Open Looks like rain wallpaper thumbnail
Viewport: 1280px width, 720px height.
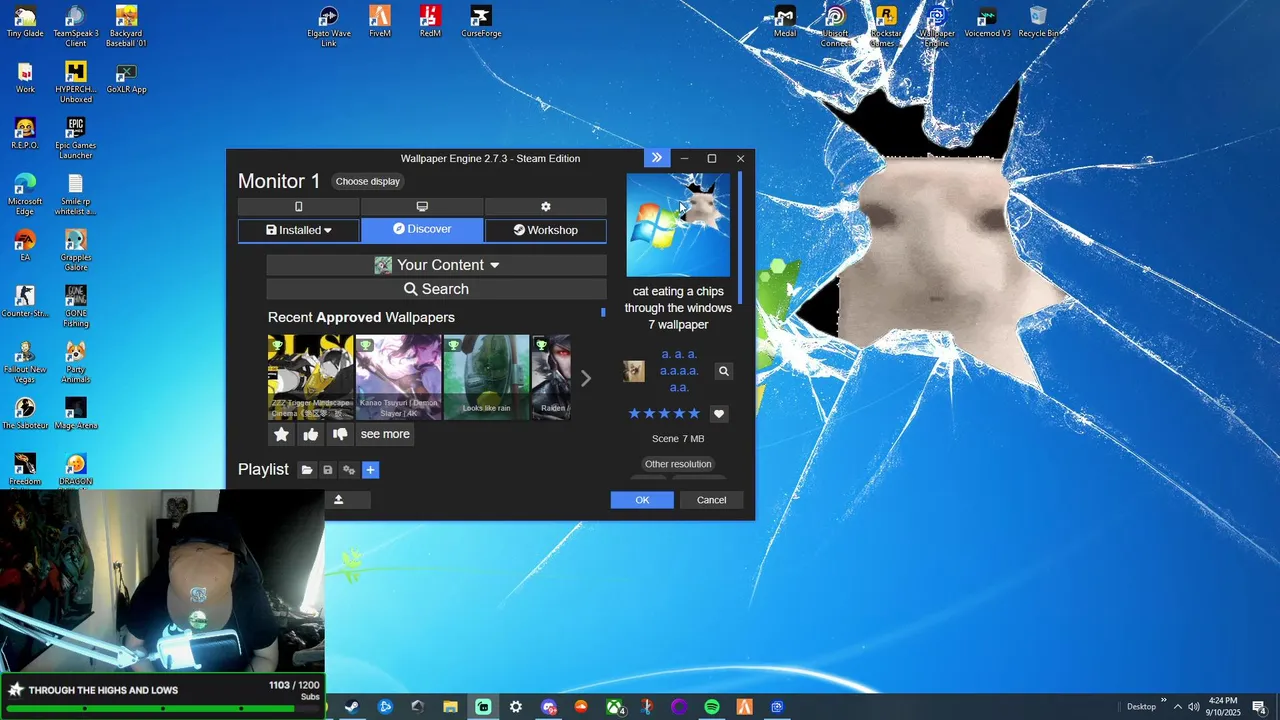coord(486,377)
